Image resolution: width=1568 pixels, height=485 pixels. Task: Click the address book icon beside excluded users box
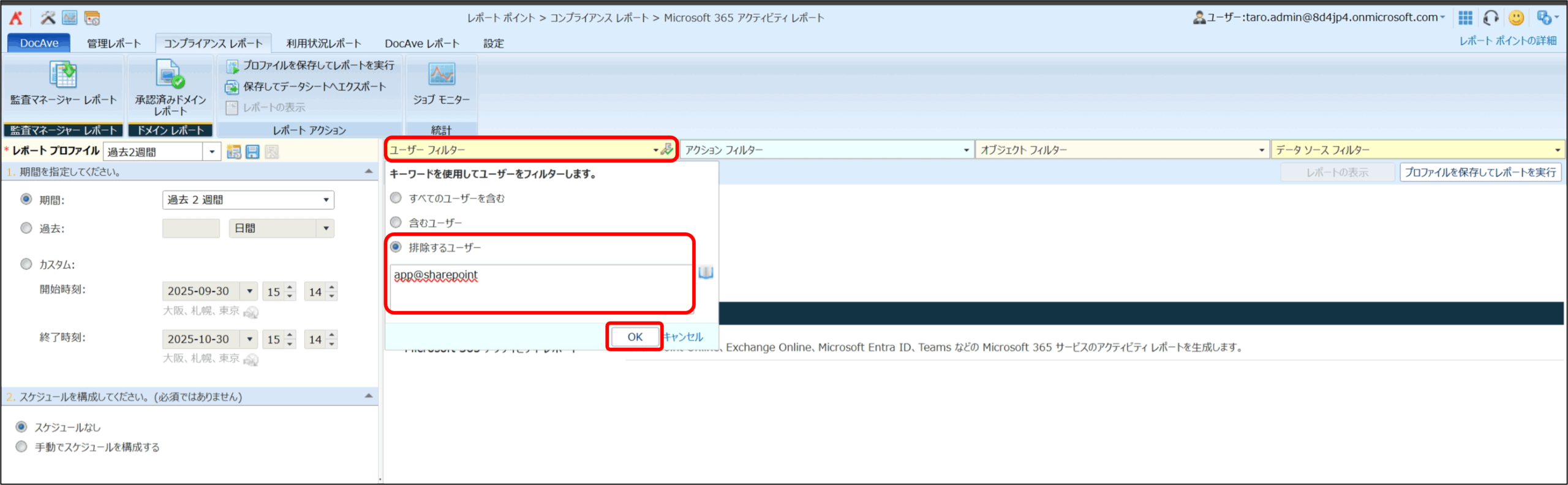pyautogui.click(x=706, y=273)
